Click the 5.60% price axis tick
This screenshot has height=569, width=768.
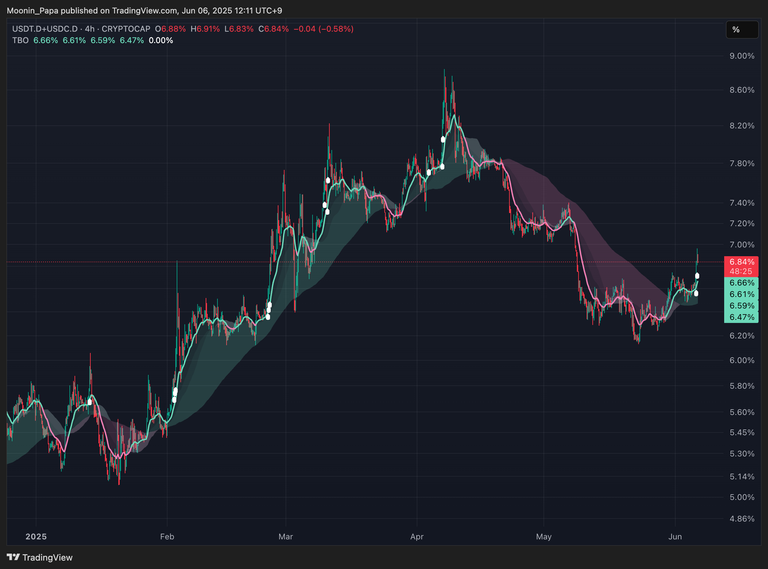[x=742, y=412]
